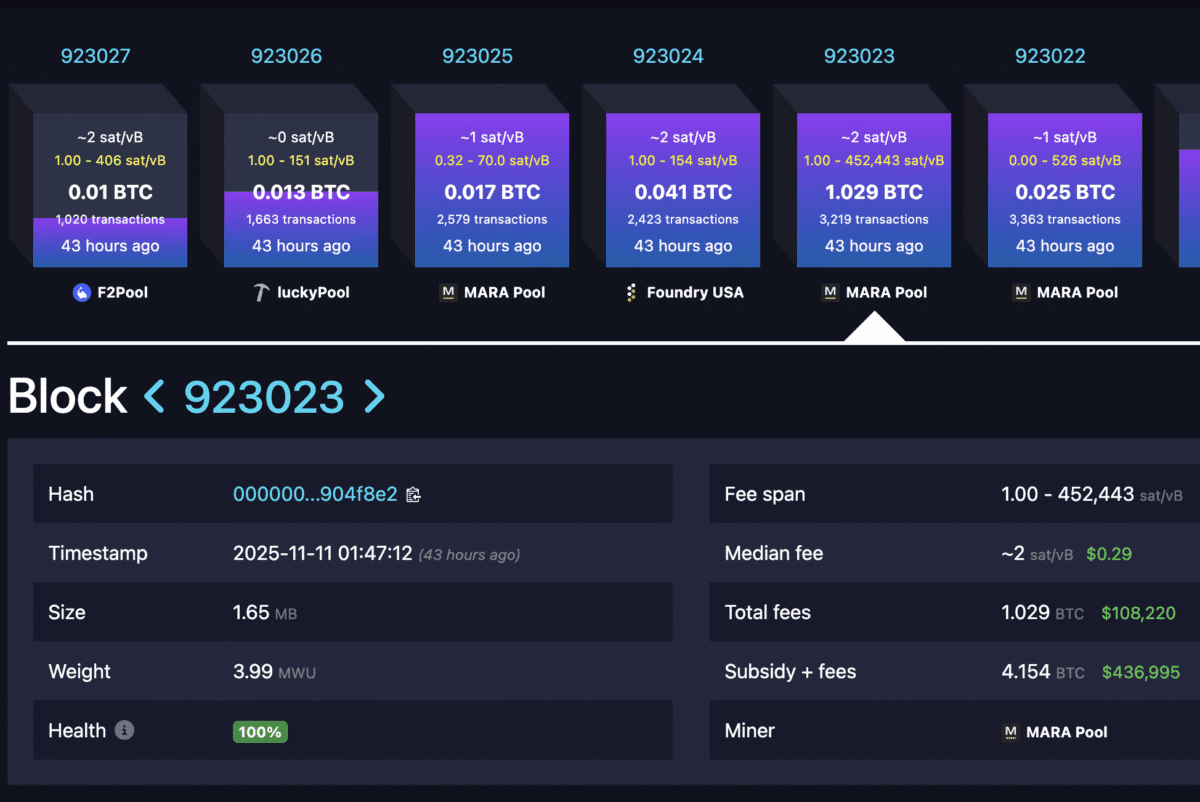Select the purple block 923024 visualization
This screenshot has width=1200, height=802.
point(683,190)
